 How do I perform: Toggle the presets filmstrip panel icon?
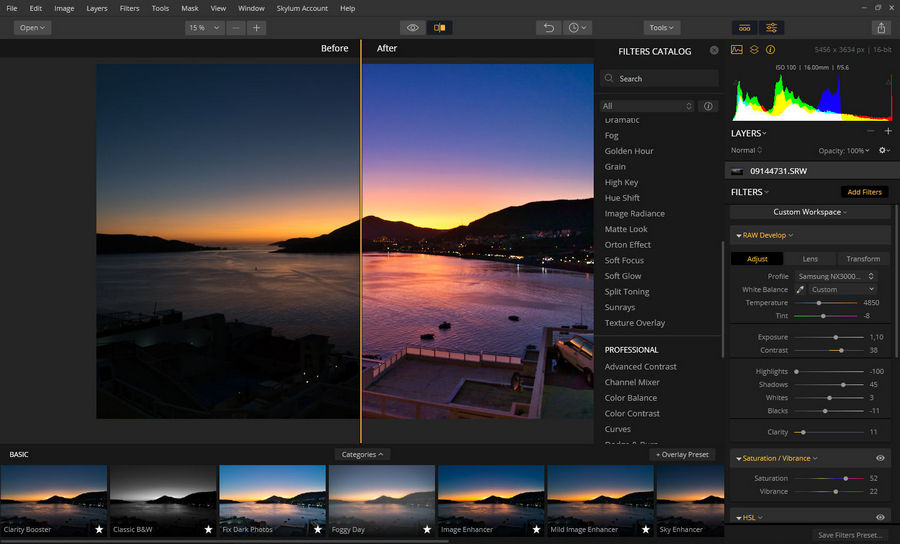(744, 28)
